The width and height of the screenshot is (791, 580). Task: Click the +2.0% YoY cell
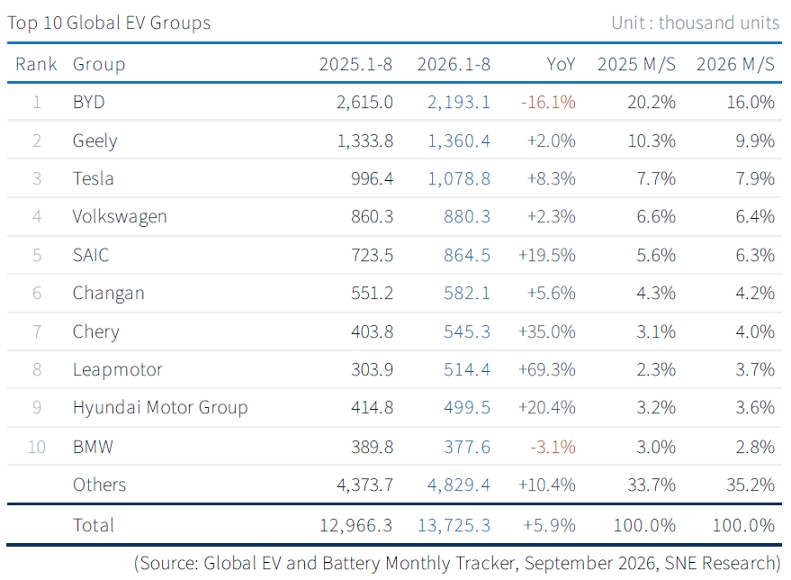tap(551, 141)
